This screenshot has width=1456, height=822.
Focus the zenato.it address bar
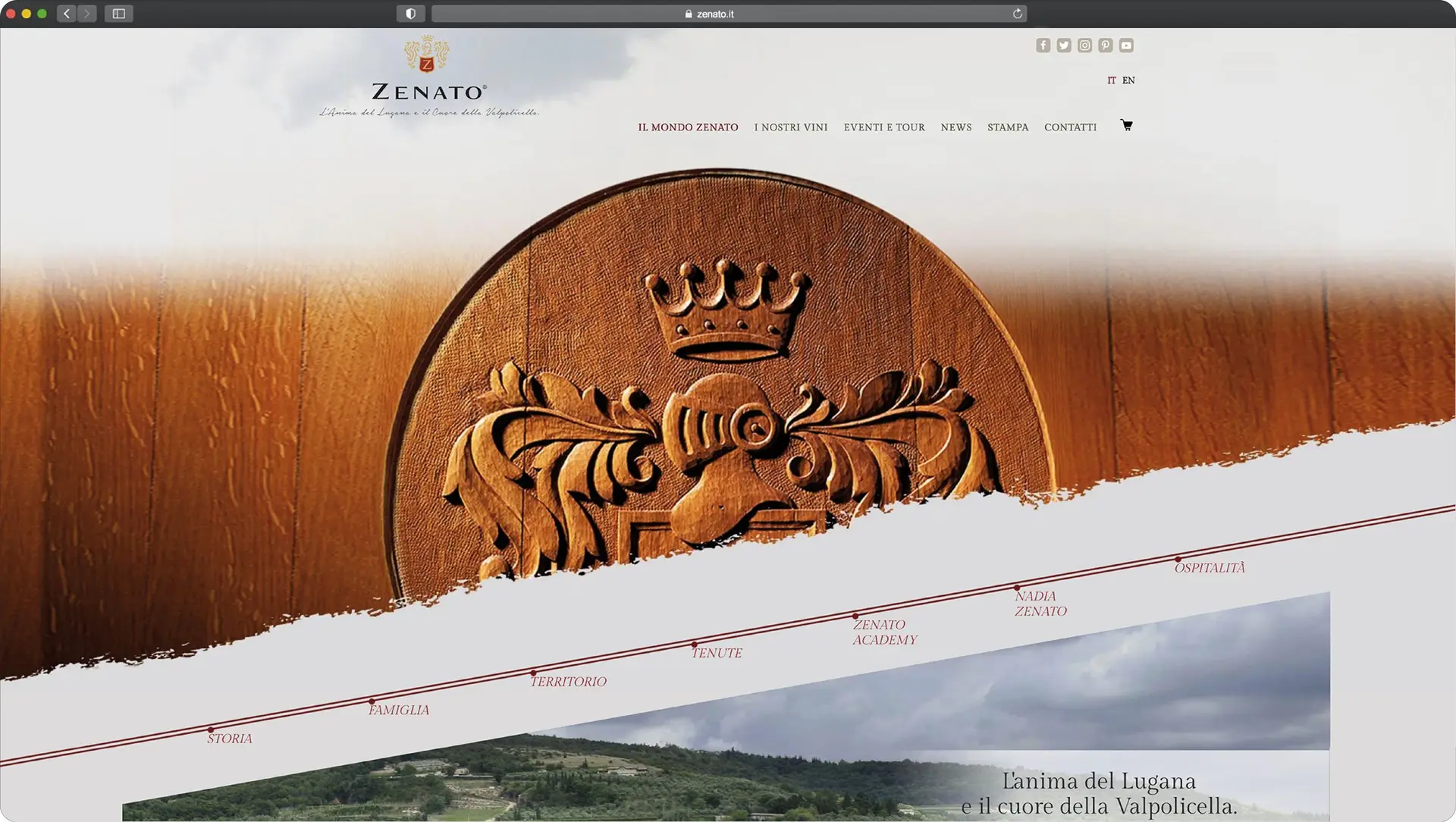coord(729,14)
